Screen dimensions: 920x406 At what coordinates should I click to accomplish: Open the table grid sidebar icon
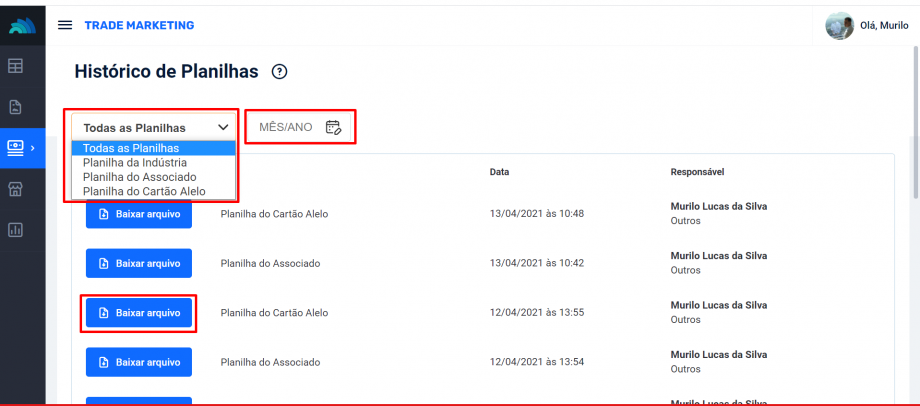pyautogui.click(x=16, y=66)
